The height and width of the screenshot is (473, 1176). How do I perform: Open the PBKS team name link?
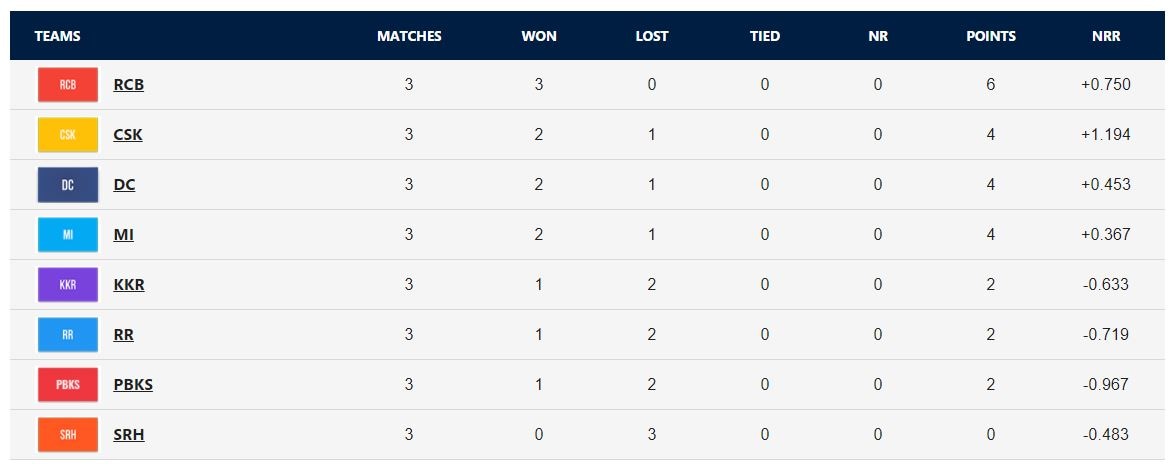click(133, 385)
